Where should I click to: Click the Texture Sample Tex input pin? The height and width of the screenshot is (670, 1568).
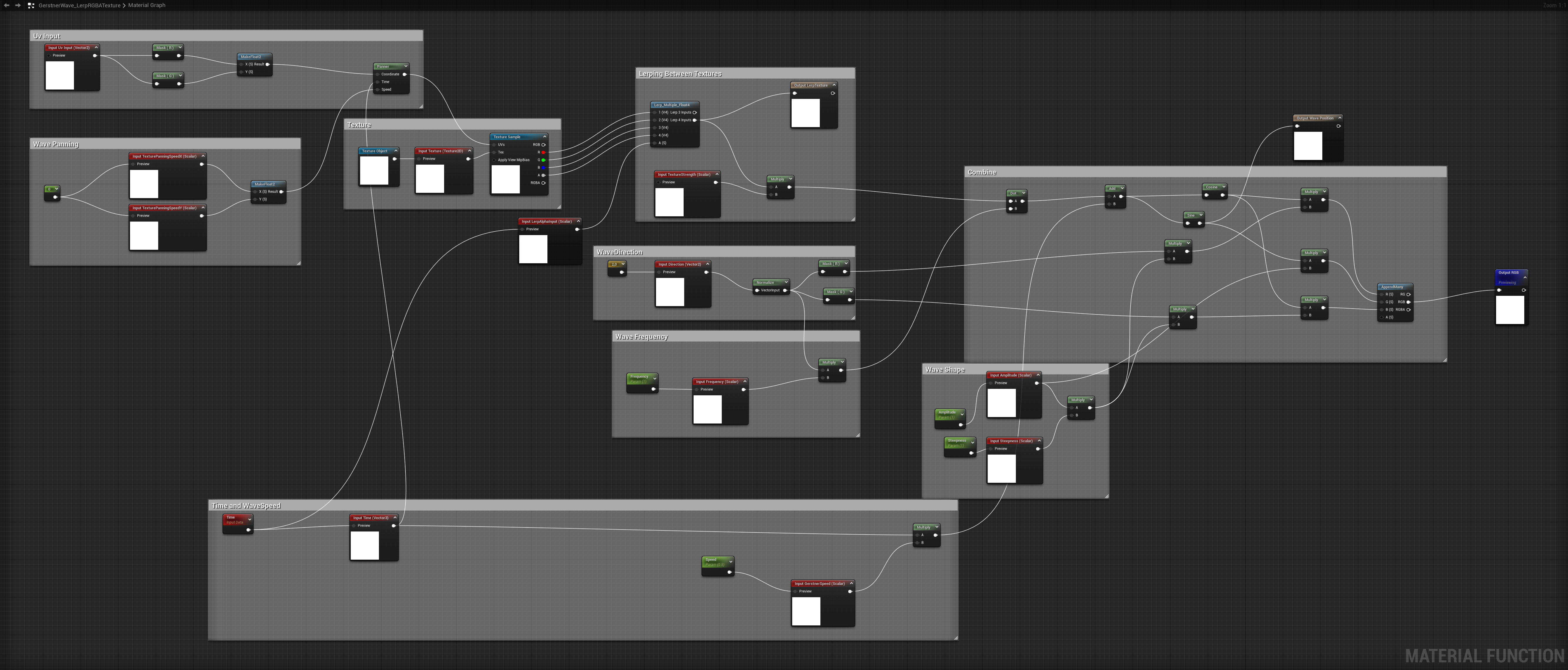pyautogui.click(x=494, y=152)
